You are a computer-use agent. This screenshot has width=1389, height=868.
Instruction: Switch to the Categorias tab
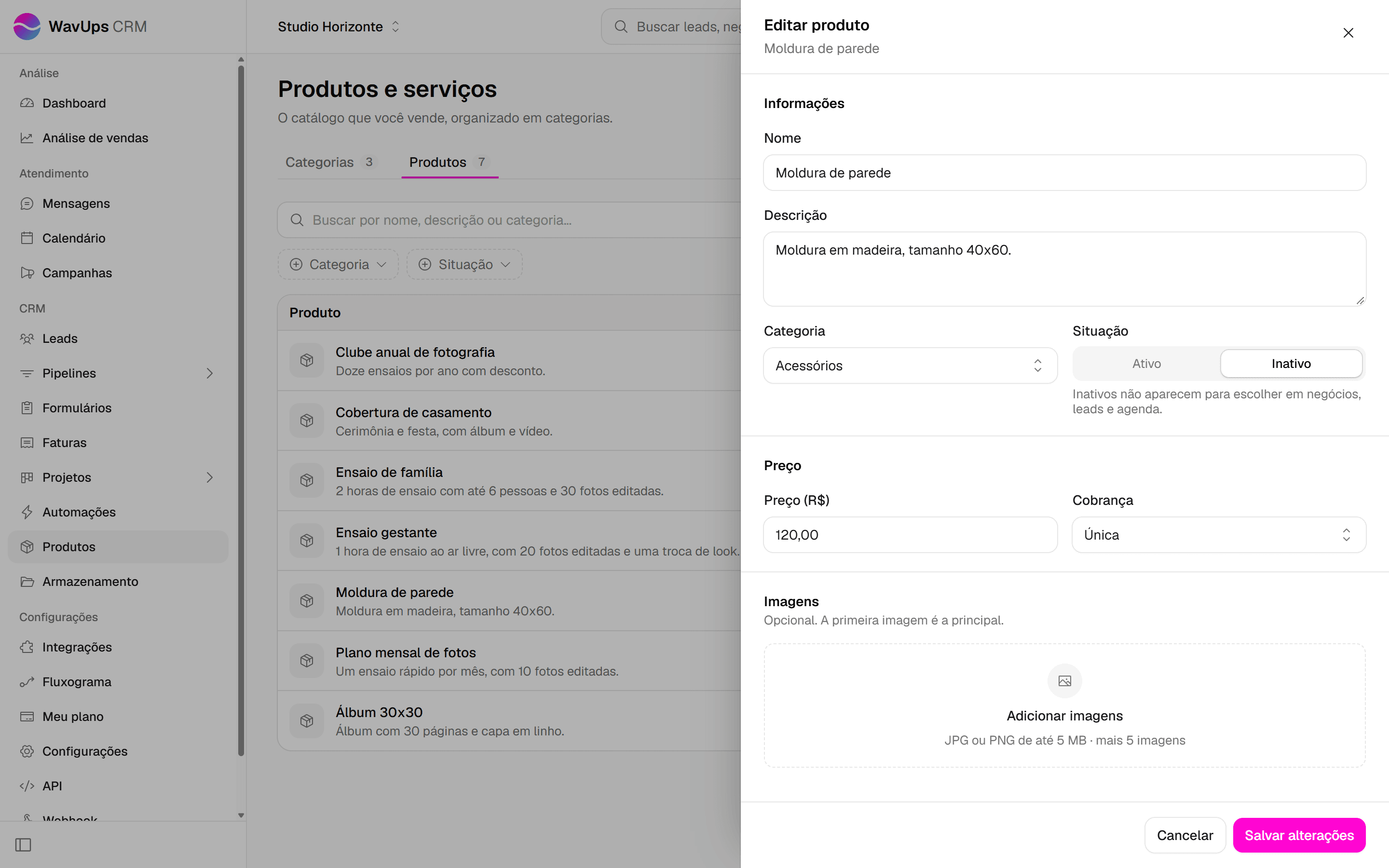pyautogui.click(x=330, y=163)
